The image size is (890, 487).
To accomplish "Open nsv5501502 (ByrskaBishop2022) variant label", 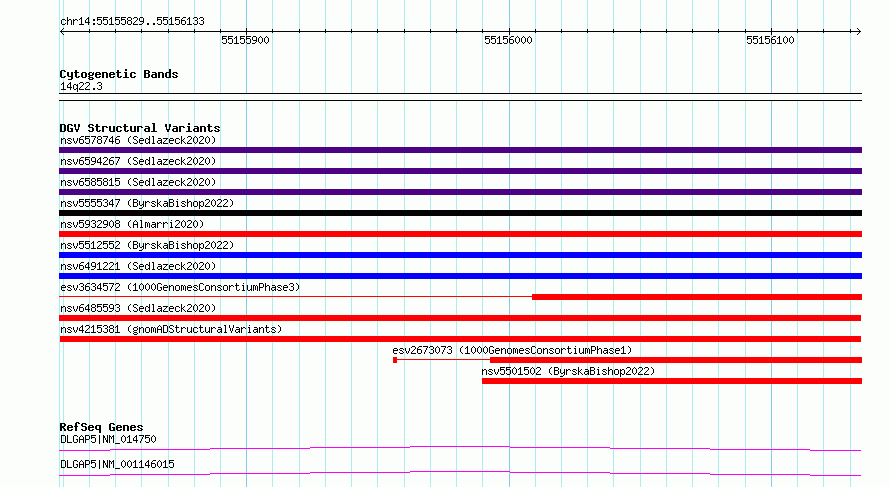I will pyautogui.click(x=568, y=371).
